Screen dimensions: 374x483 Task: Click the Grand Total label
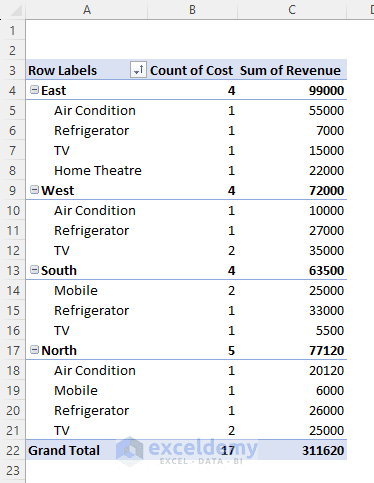(64, 450)
